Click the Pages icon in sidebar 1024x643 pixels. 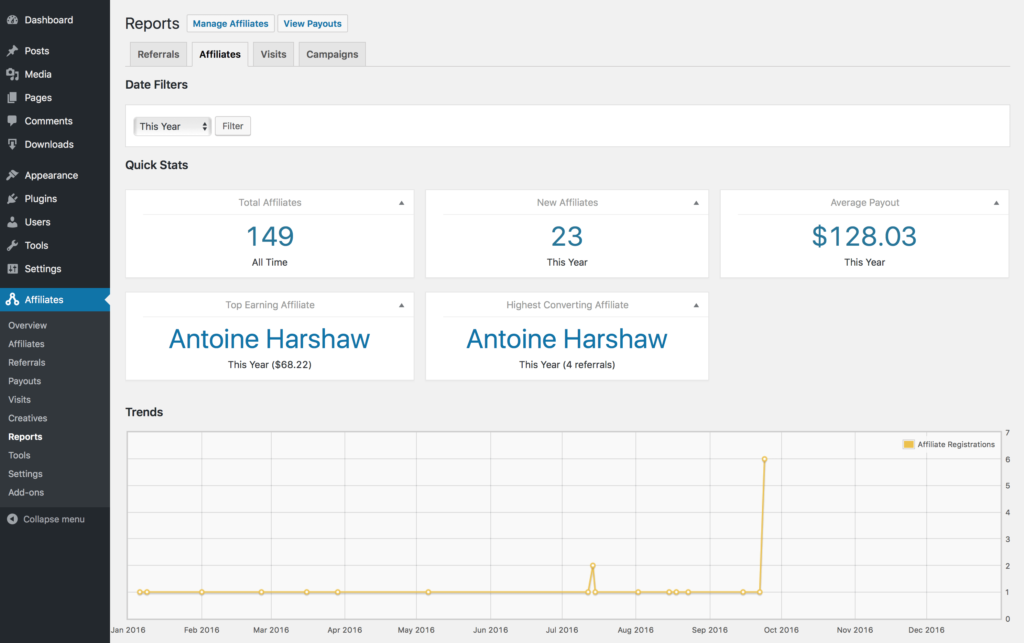click(x=12, y=98)
